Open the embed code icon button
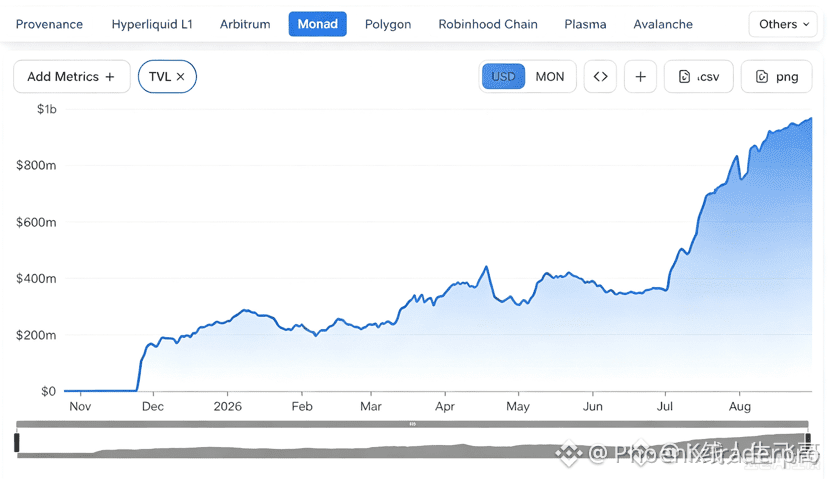The height and width of the screenshot is (479, 828). click(x=600, y=77)
